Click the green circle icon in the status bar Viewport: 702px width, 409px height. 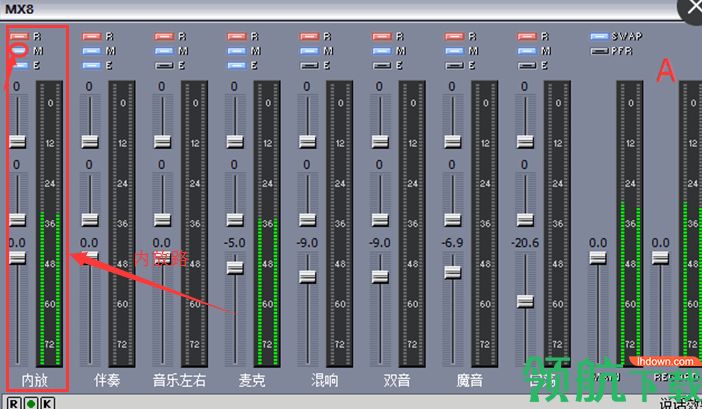30,404
